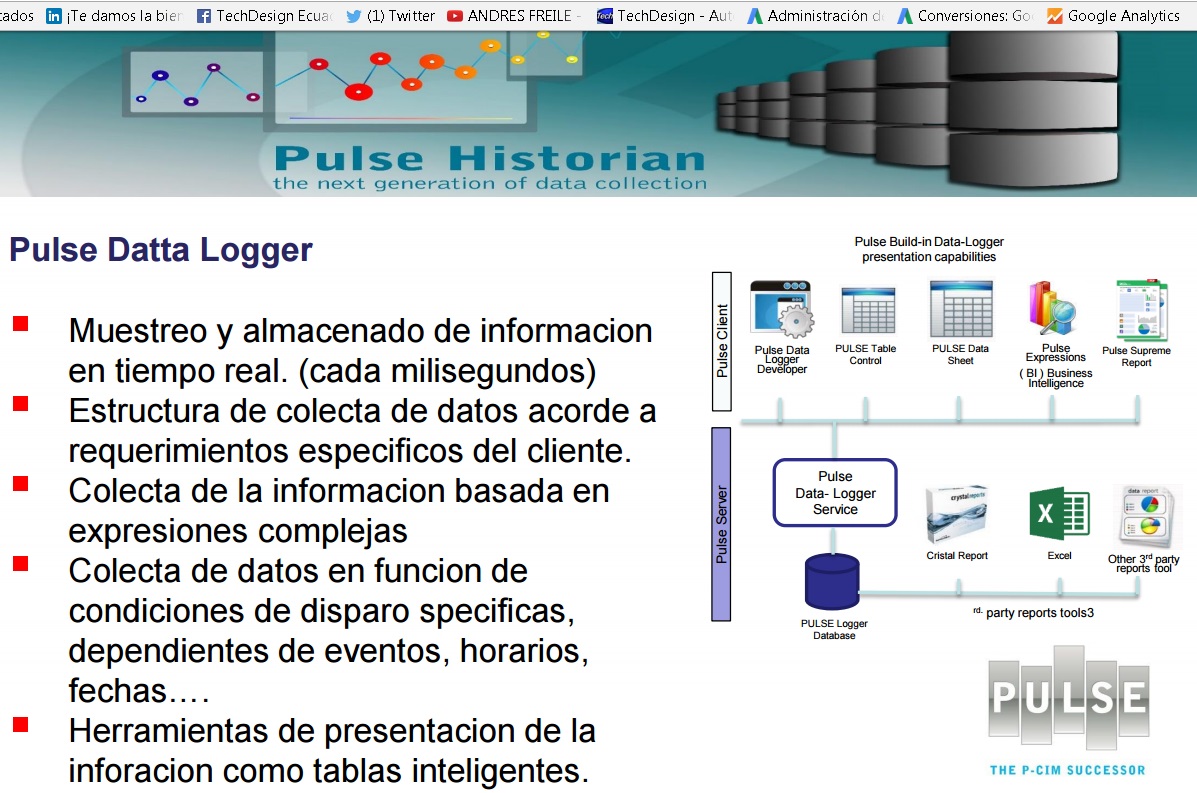This screenshot has width=1197, height=793.
Task: Open the LinkedIn bookmark
Action: (114, 15)
